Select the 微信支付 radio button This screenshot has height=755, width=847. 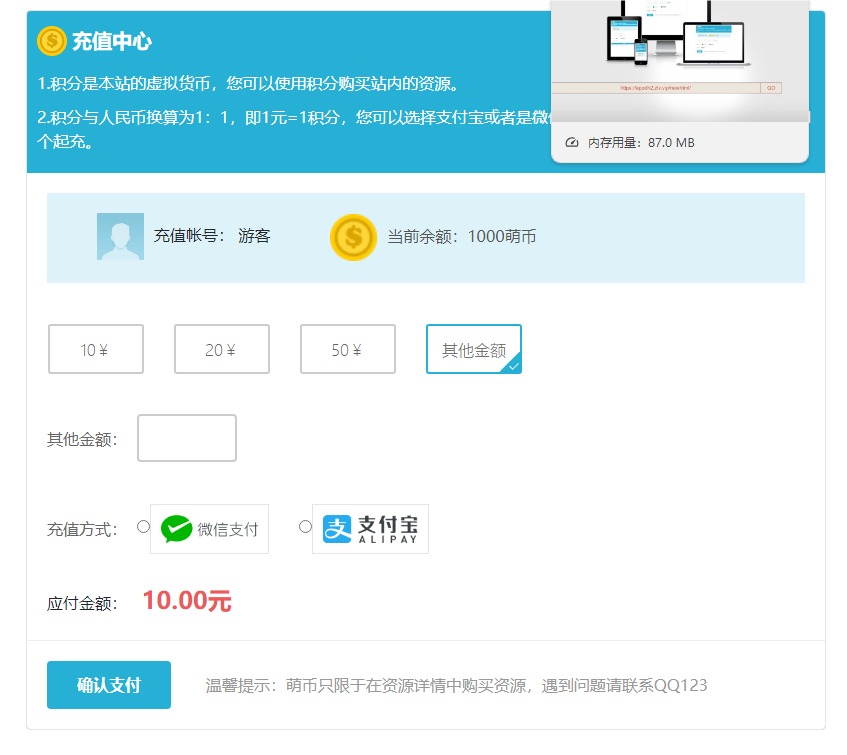tap(143, 527)
